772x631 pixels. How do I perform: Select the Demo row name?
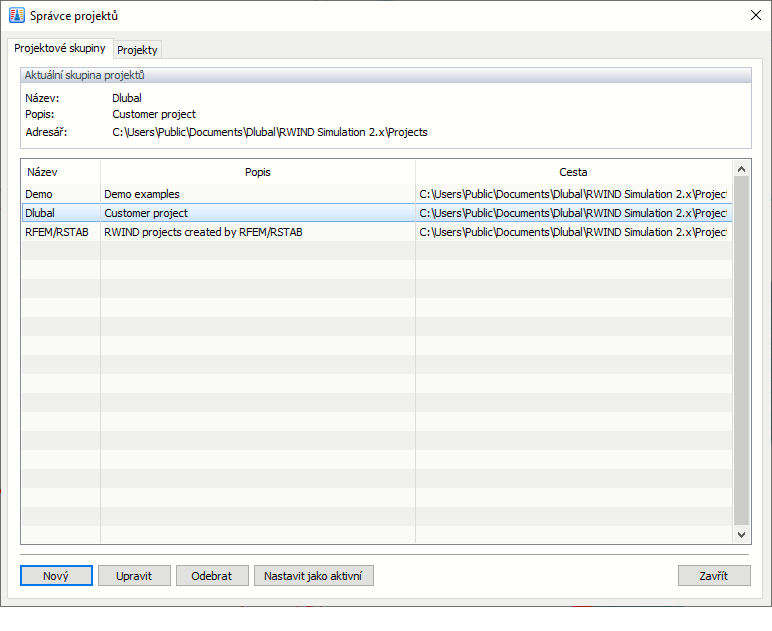[39, 194]
